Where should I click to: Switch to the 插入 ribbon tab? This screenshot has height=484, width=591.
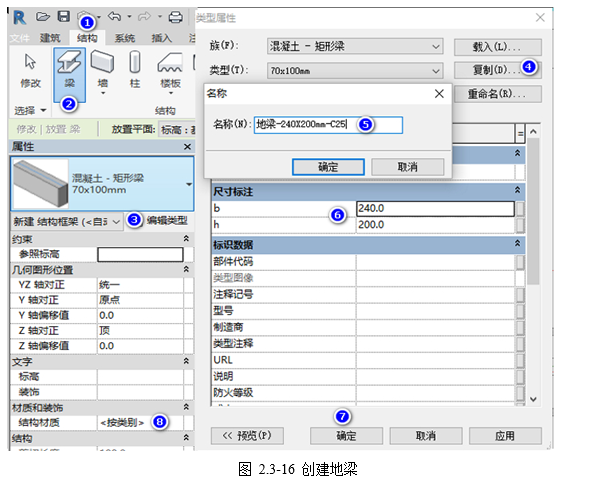point(161,38)
